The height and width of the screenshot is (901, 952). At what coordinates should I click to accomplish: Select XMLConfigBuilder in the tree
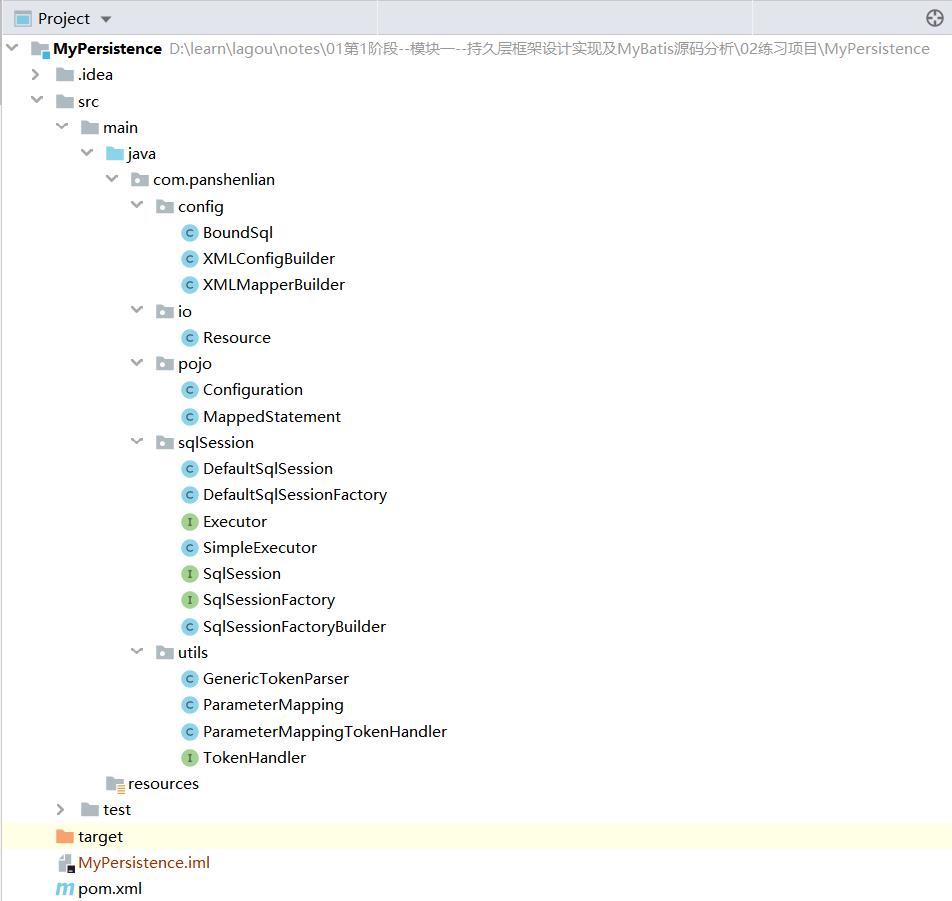pyautogui.click(x=268, y=259)
